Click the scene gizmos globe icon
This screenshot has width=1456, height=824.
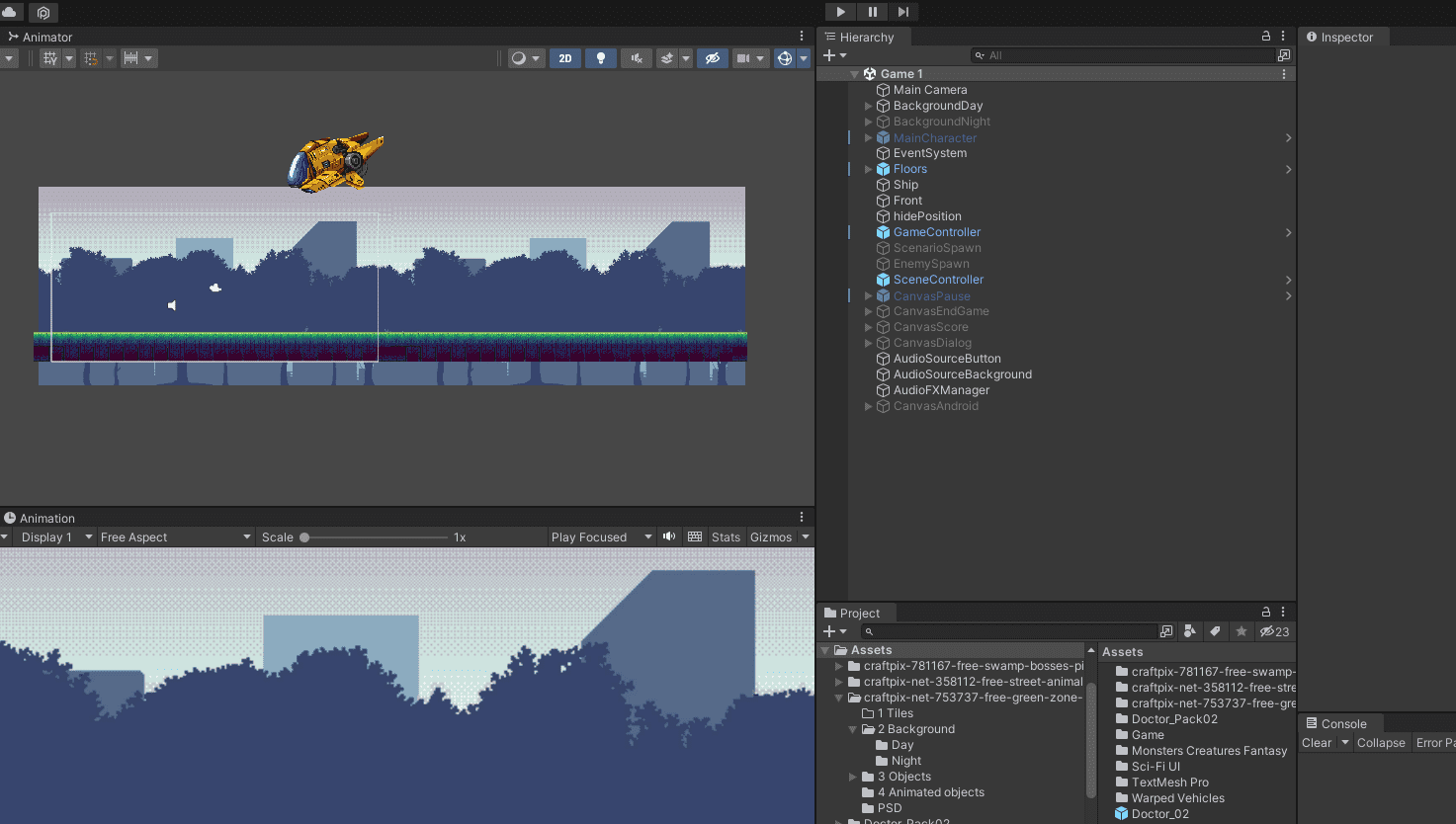pos(785,58)
